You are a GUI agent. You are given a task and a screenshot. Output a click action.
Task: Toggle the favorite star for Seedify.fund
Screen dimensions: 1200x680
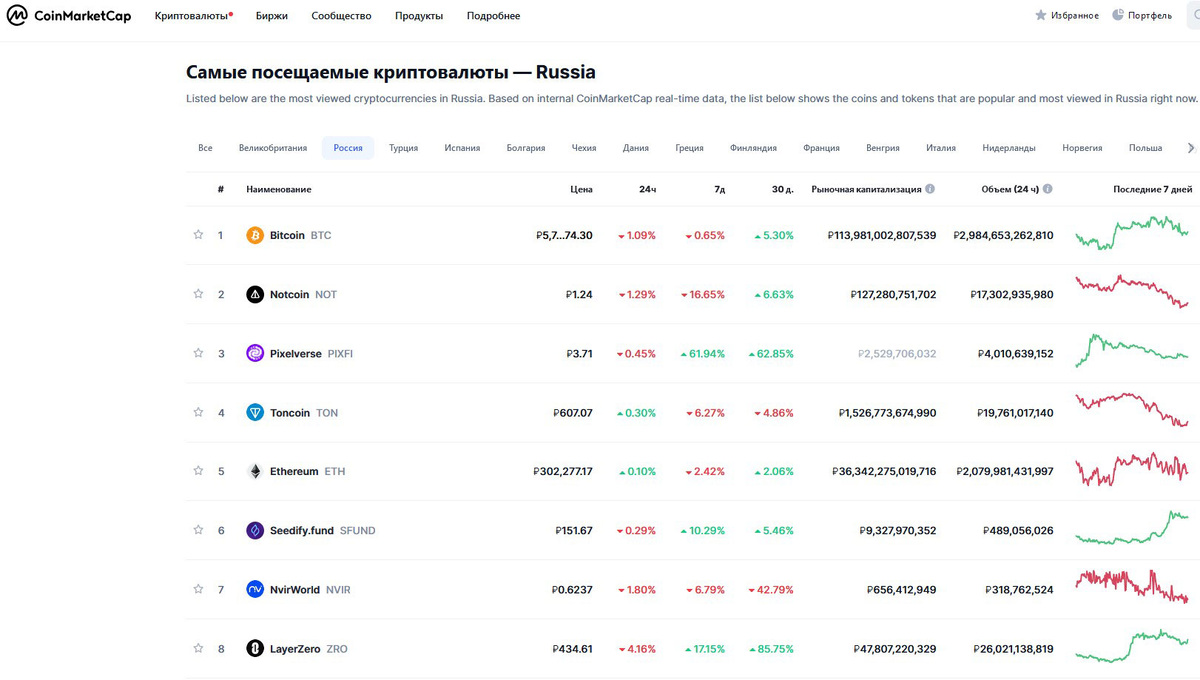(198, 530)
